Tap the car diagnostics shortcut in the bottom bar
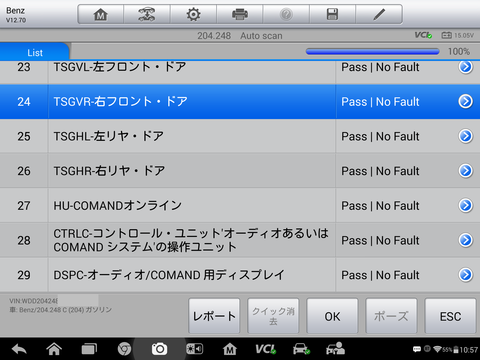Screen dimensions: 480x360 pos(301,349)
